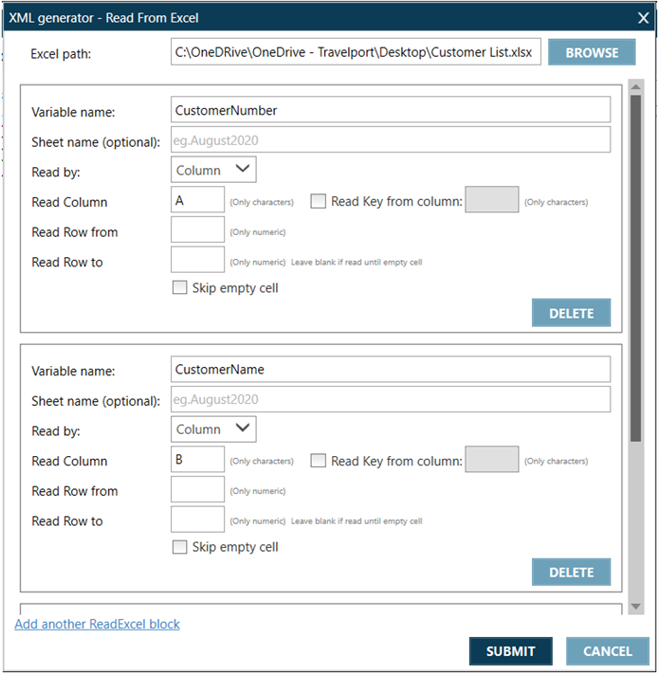Click the CustomerName variable name field

(390, 369)
